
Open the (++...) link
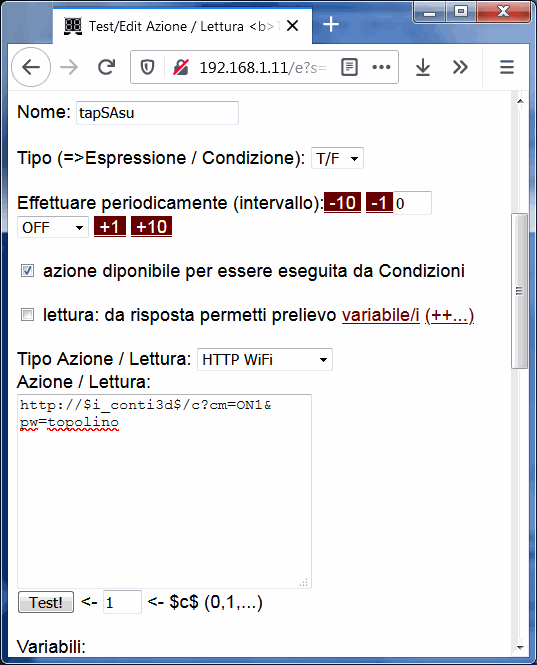coord(449,315)
